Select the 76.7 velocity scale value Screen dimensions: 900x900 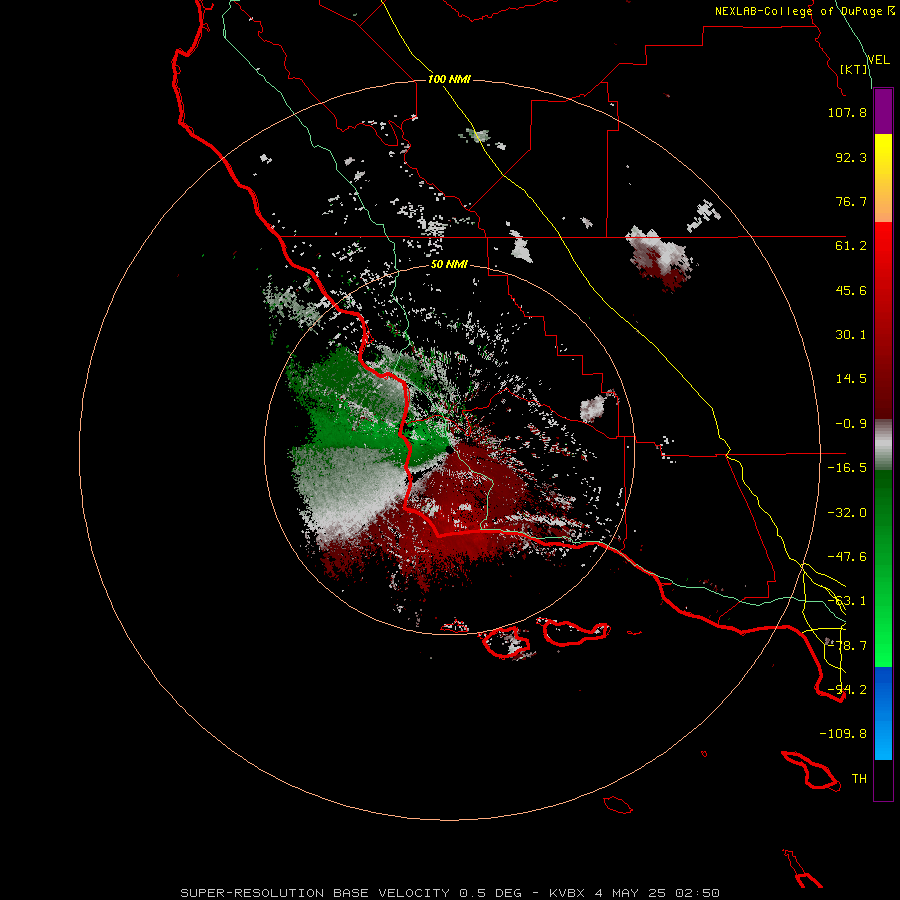pyautogui.click(x=851, y=201)
